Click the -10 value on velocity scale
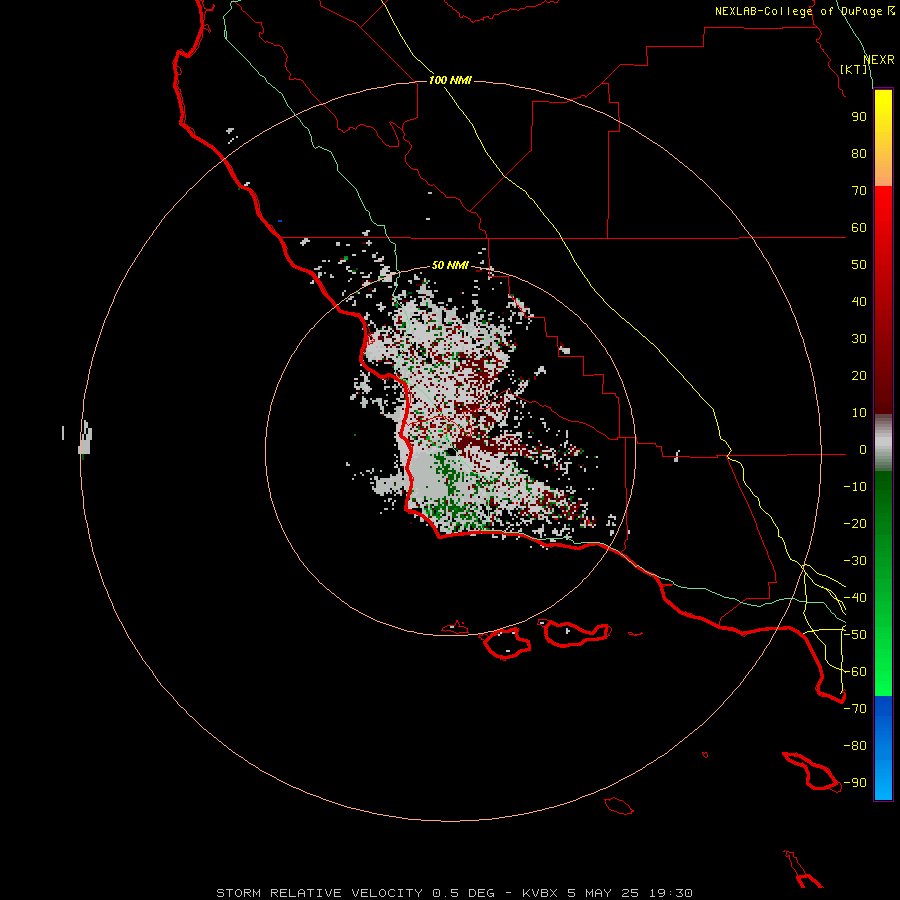900x900 pixels. click(855, 487)
